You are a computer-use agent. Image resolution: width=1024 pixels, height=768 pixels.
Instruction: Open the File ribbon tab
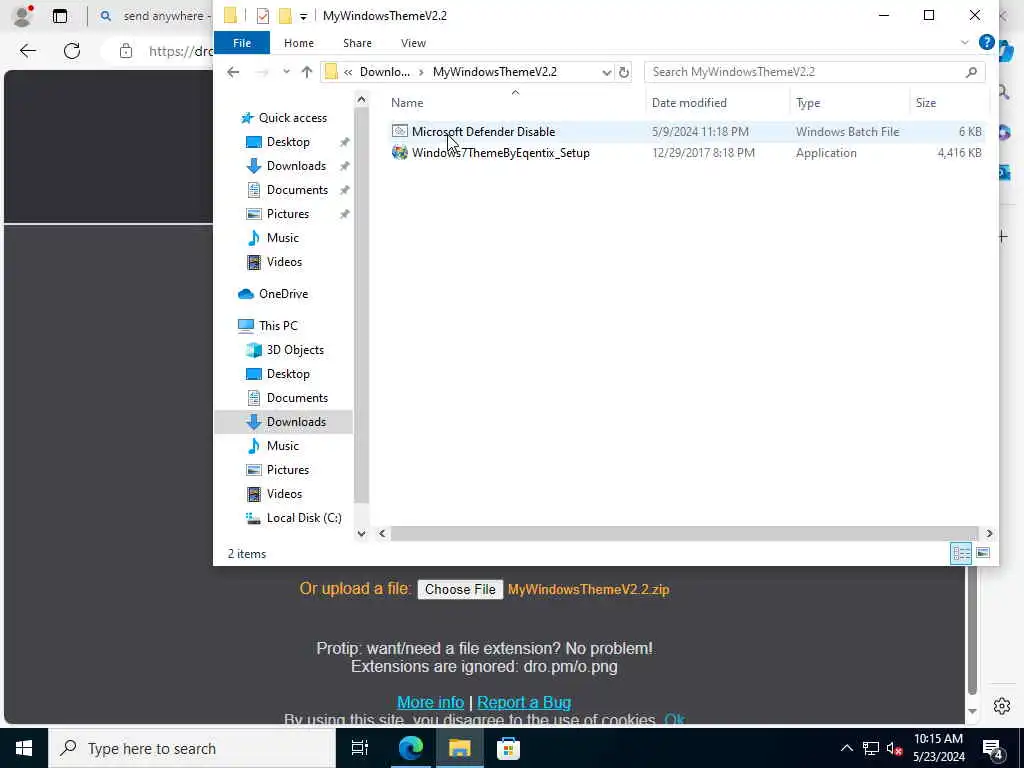[x=242, y=43]
